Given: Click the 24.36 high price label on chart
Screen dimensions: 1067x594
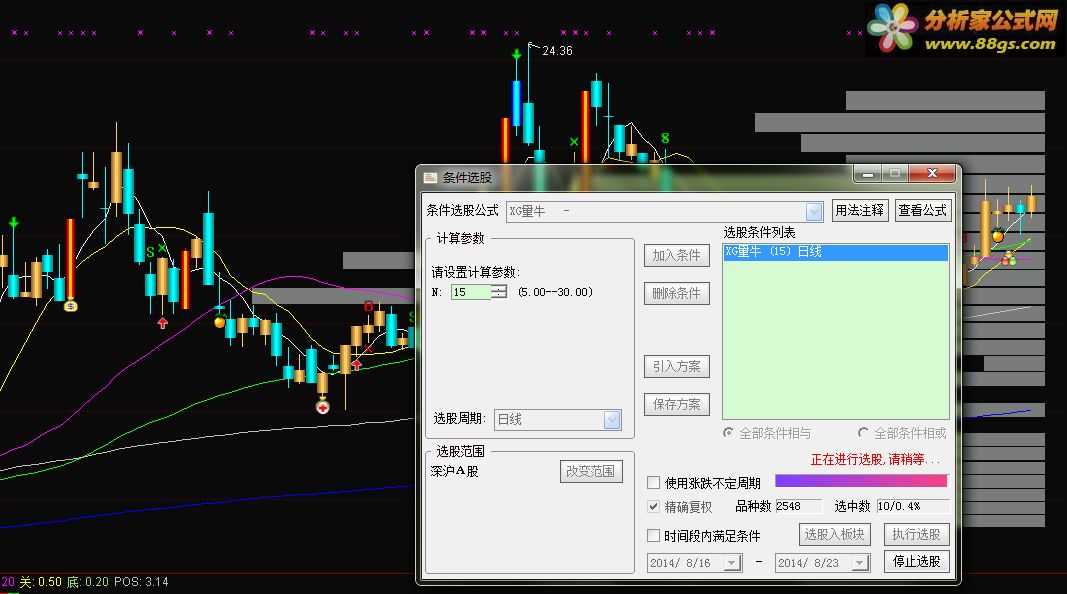Looking at the screenshot, I should click(x=557, y=51).
